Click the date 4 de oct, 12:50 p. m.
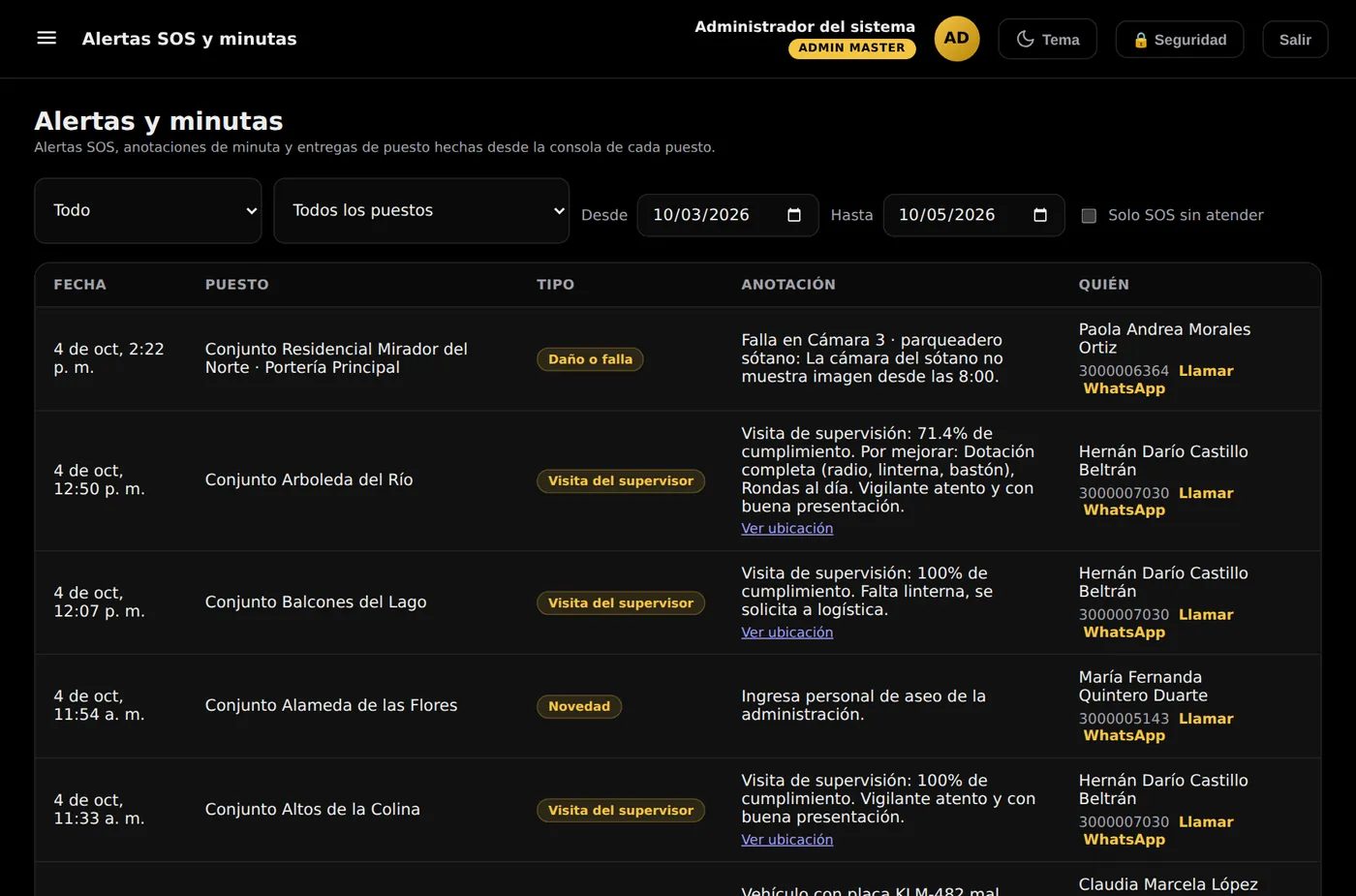1356x896 pixels. tap(99, 480)
